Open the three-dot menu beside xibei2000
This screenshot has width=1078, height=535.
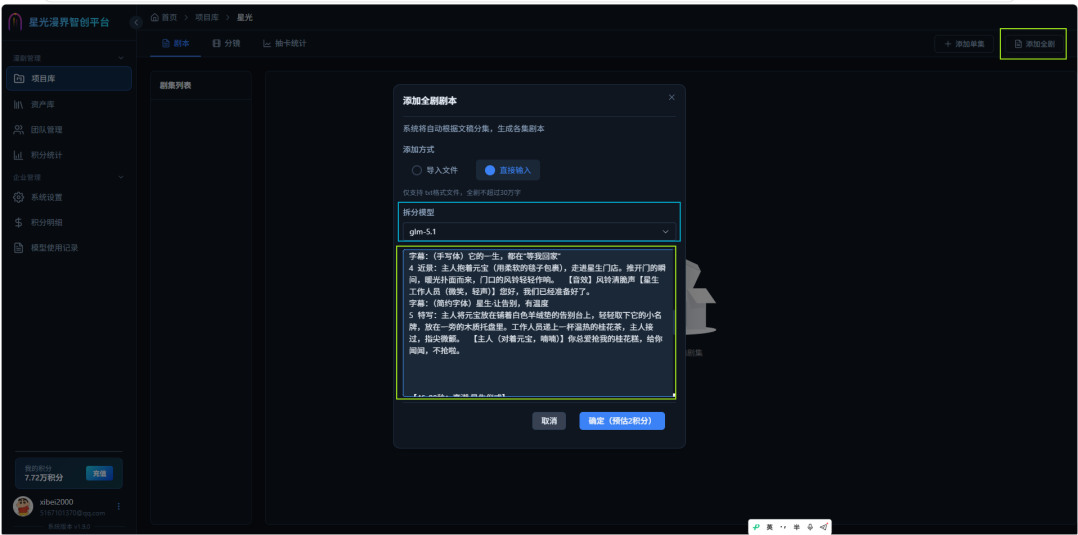pyautogui.click(x=118, y=506)
